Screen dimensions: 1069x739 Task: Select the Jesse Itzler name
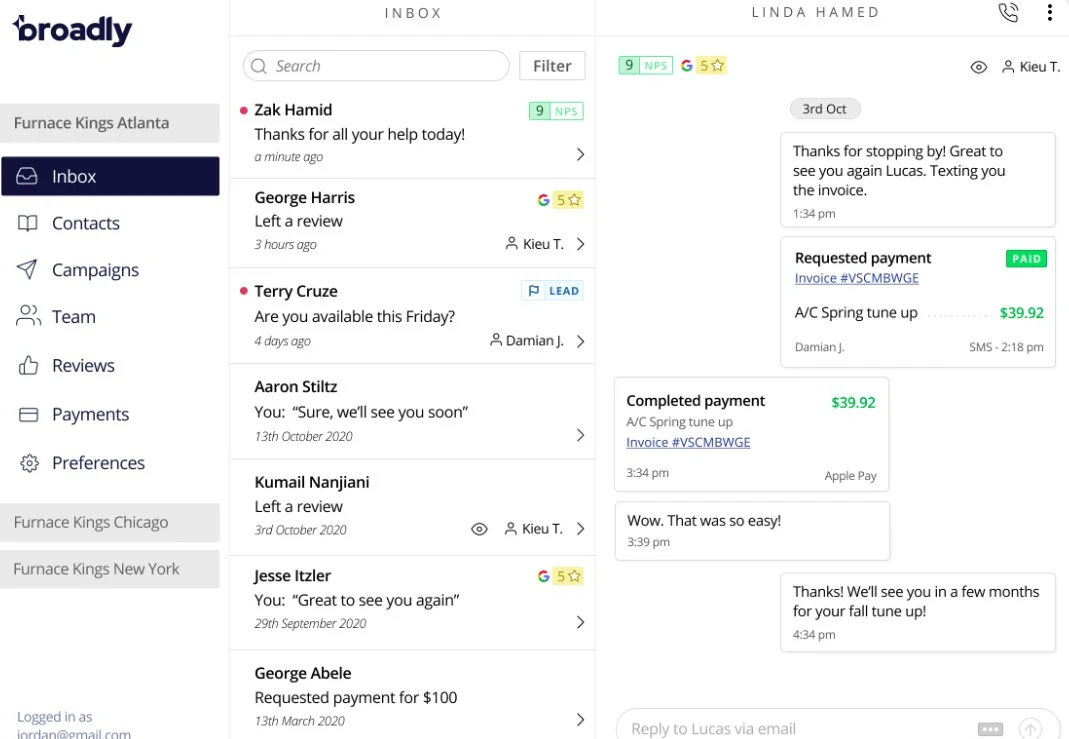click(x=292, y=576)
